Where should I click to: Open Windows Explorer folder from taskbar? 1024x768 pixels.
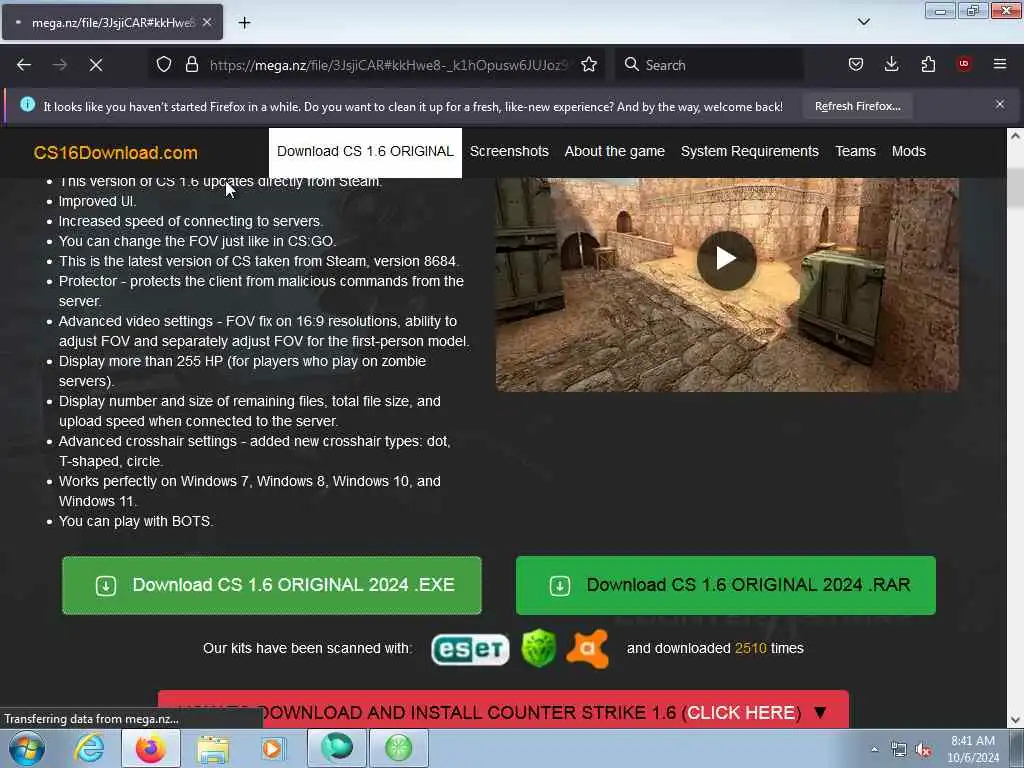click(213, 750)
